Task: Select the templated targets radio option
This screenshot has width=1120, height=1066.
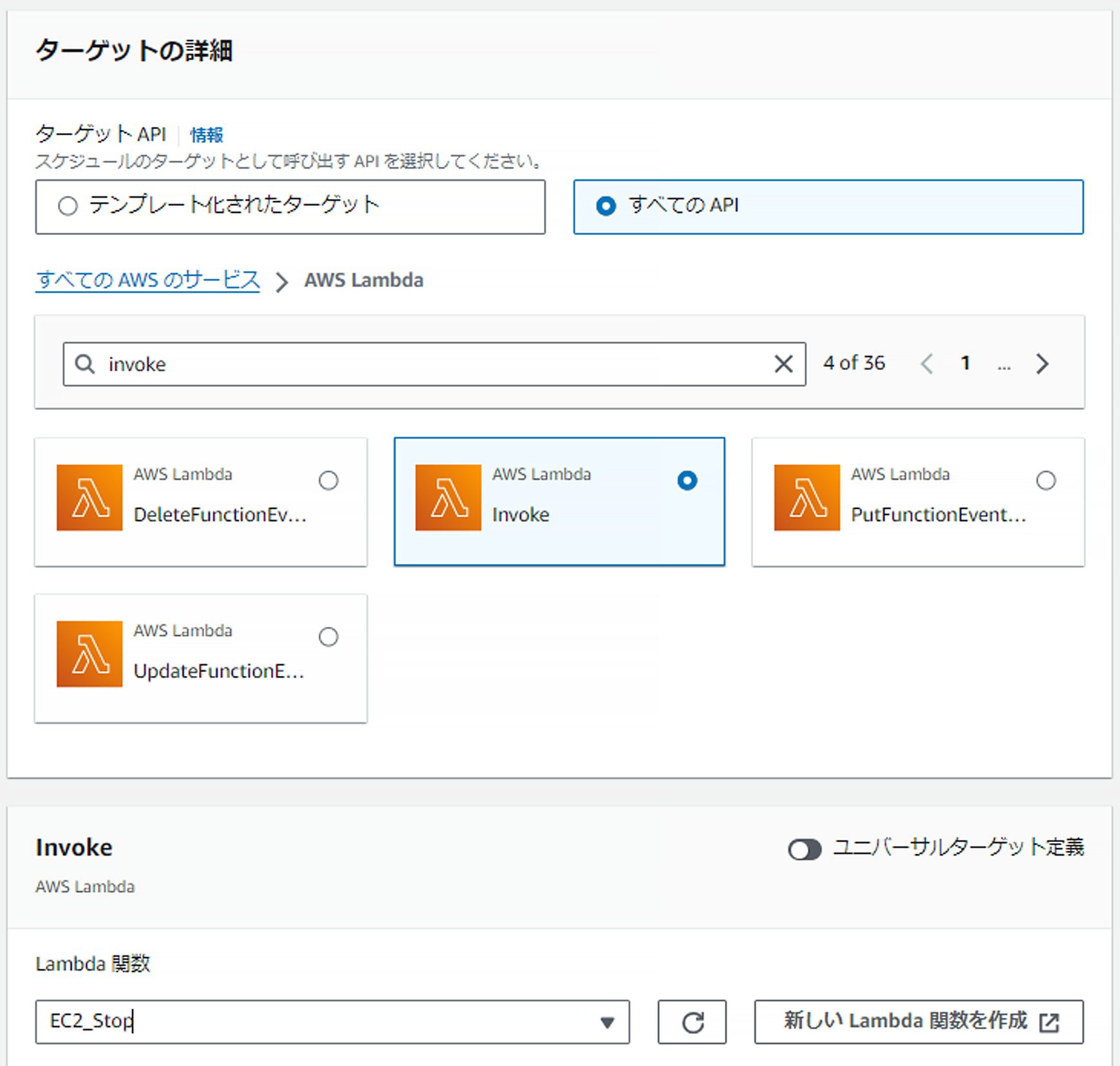Action: coord(68,206)
